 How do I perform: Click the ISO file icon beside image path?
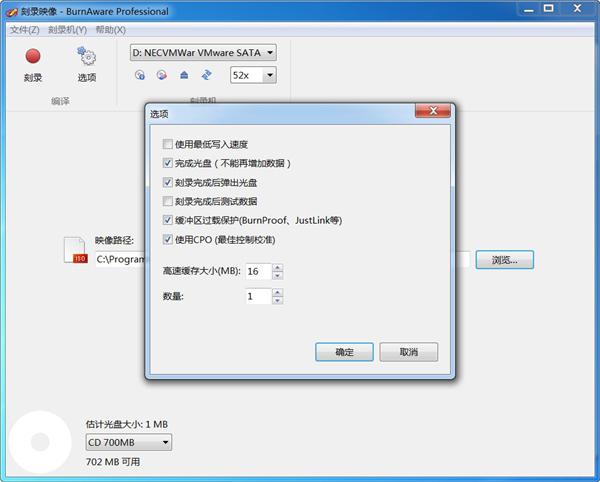(x=75, y=250)
